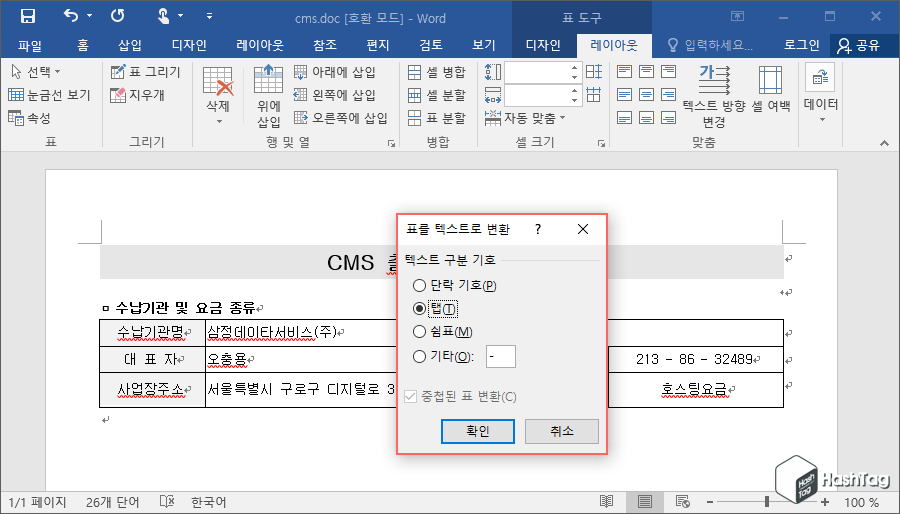The image size is (900, 514).
Task: Toggle 눈금선 보기 gridlines
Action: click(x=49, y=95)
